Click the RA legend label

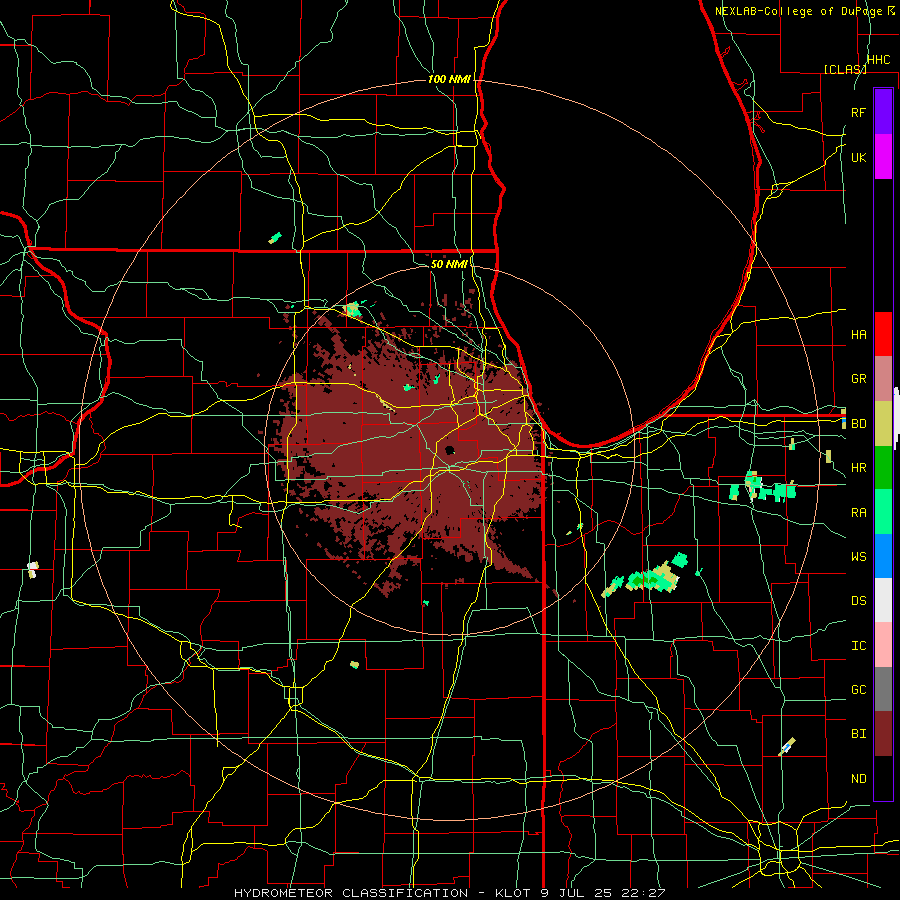pos(858,513)
